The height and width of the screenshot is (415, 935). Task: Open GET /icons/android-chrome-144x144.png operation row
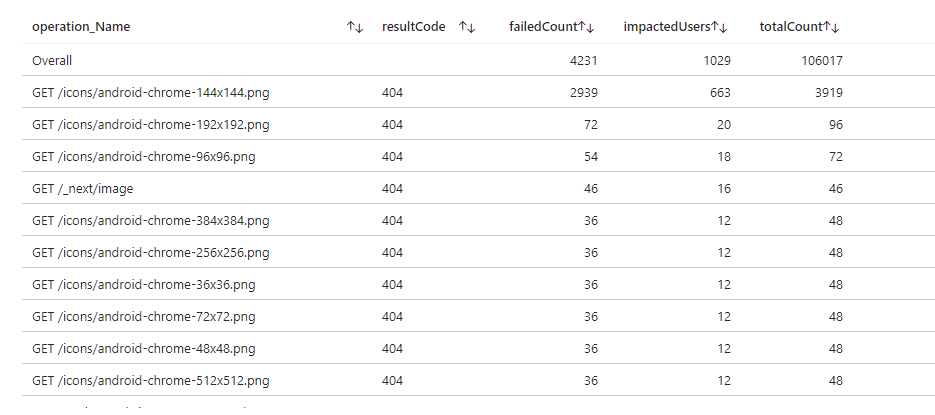pos(150,93)
